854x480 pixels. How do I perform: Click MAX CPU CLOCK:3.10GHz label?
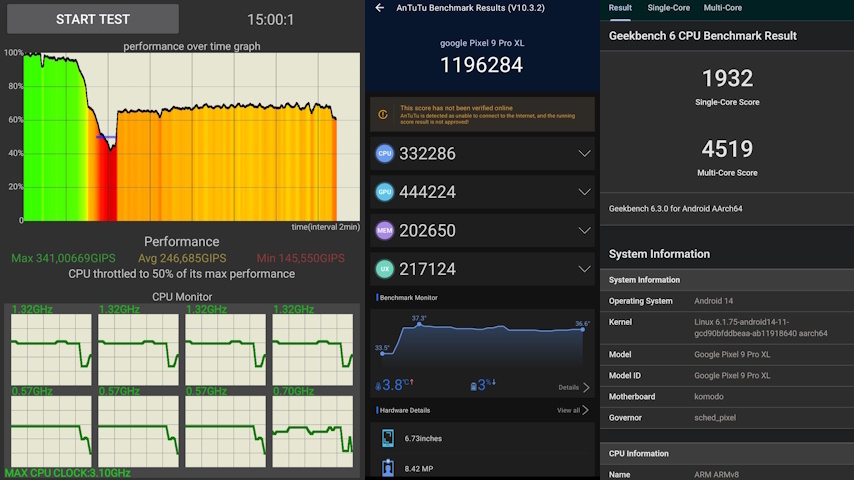[68, 473]
